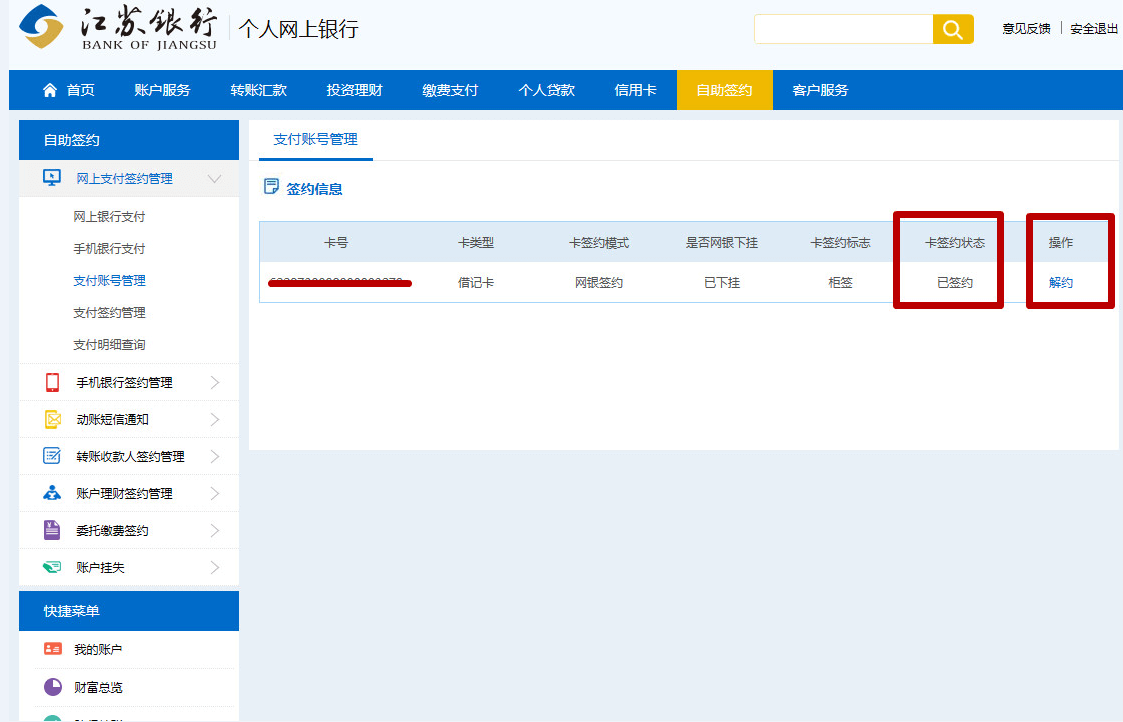Expand 账户挂失 using its arrow

click(x=214, y=567)
